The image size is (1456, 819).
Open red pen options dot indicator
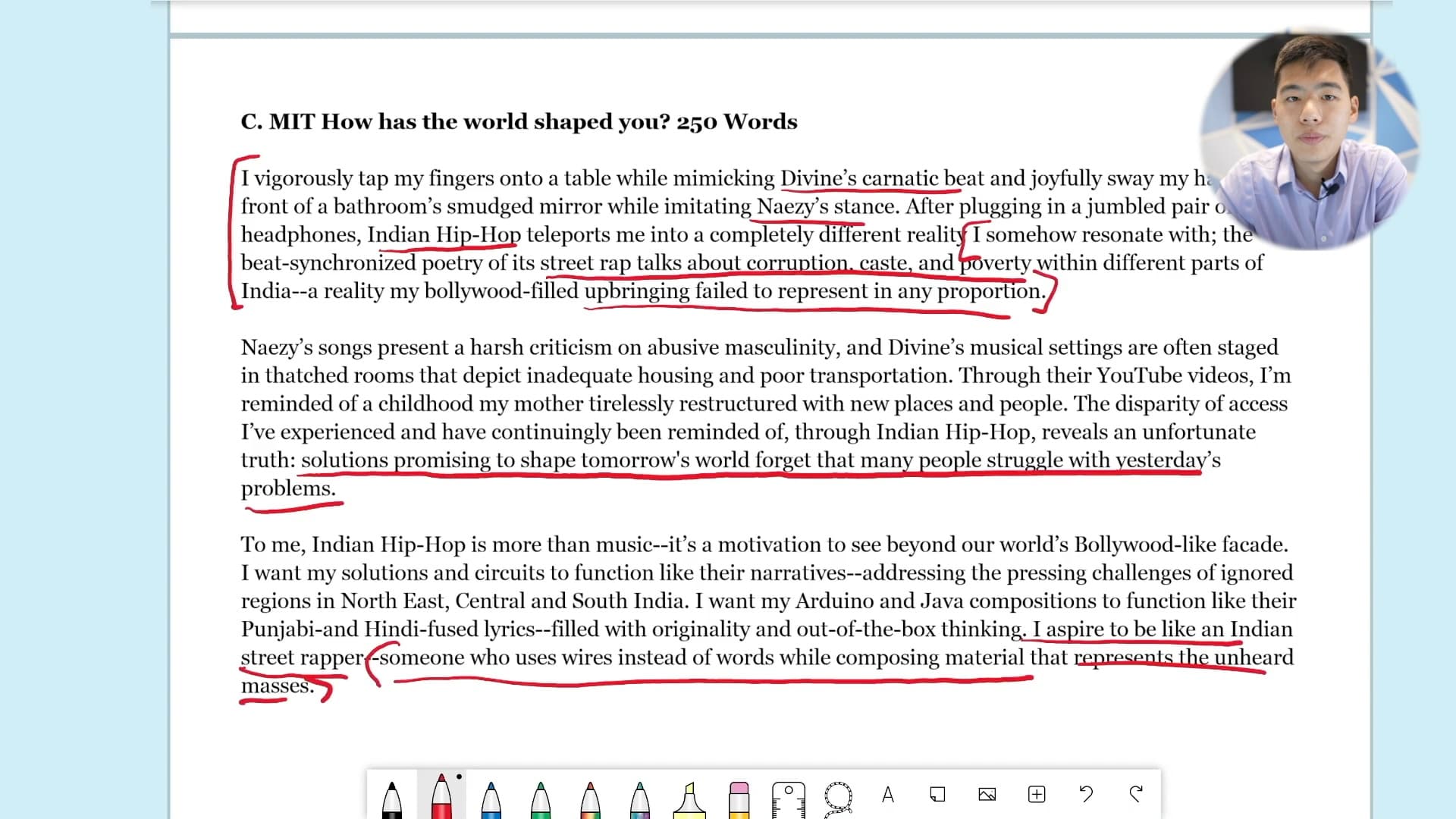point(459,777)
